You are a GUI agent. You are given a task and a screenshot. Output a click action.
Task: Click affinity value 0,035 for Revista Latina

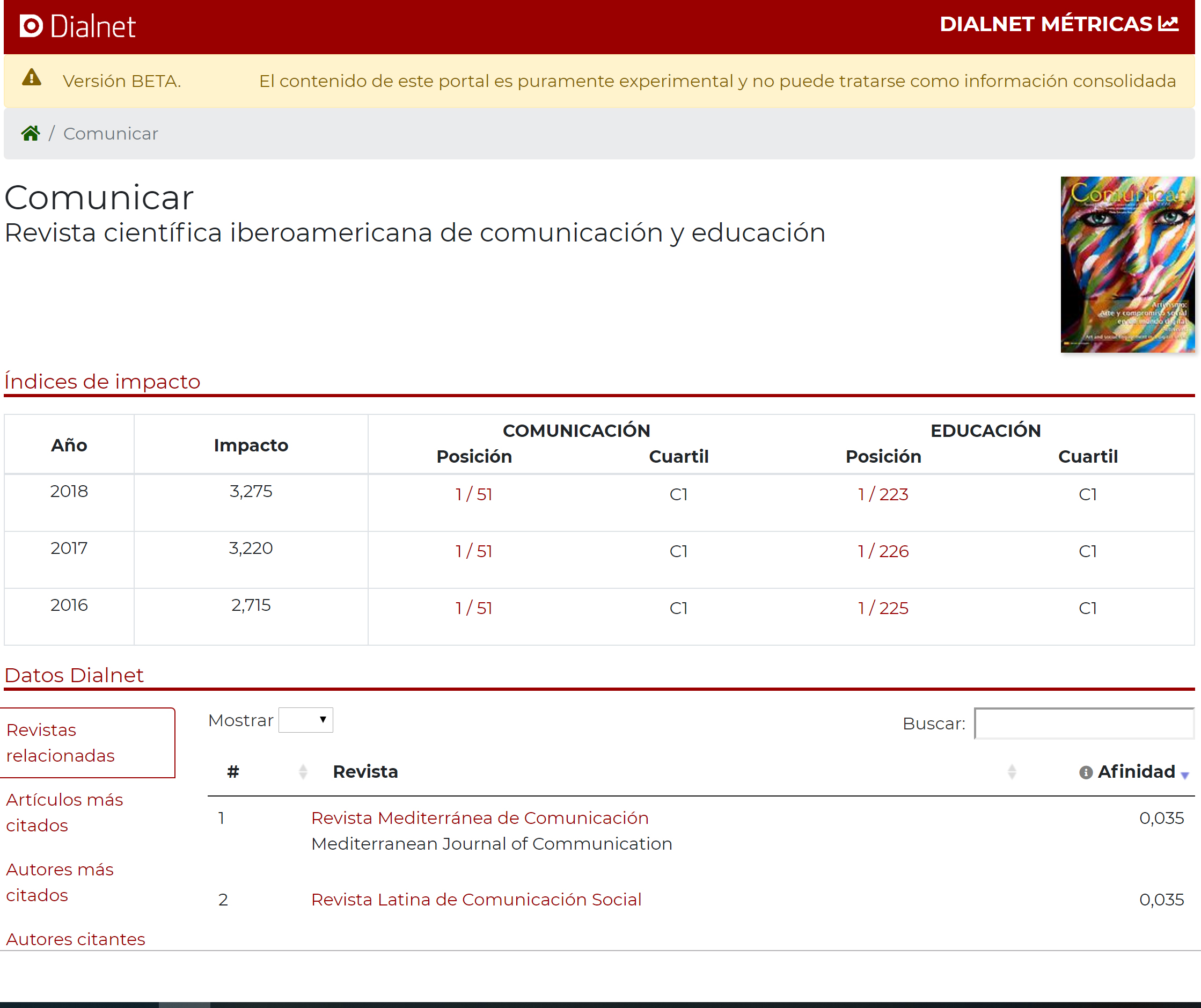click(1161, 899)
